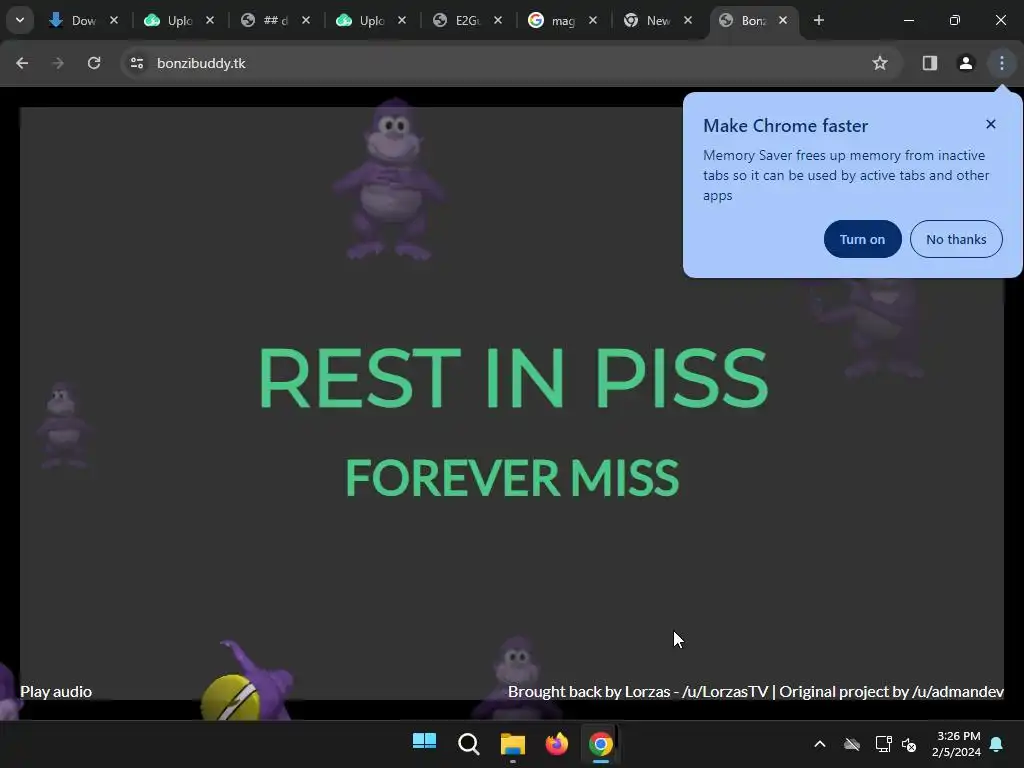Open the clock showing 3:26 PM
Image resolution: width=1024 pixels, height=768 pixels.
957,744
